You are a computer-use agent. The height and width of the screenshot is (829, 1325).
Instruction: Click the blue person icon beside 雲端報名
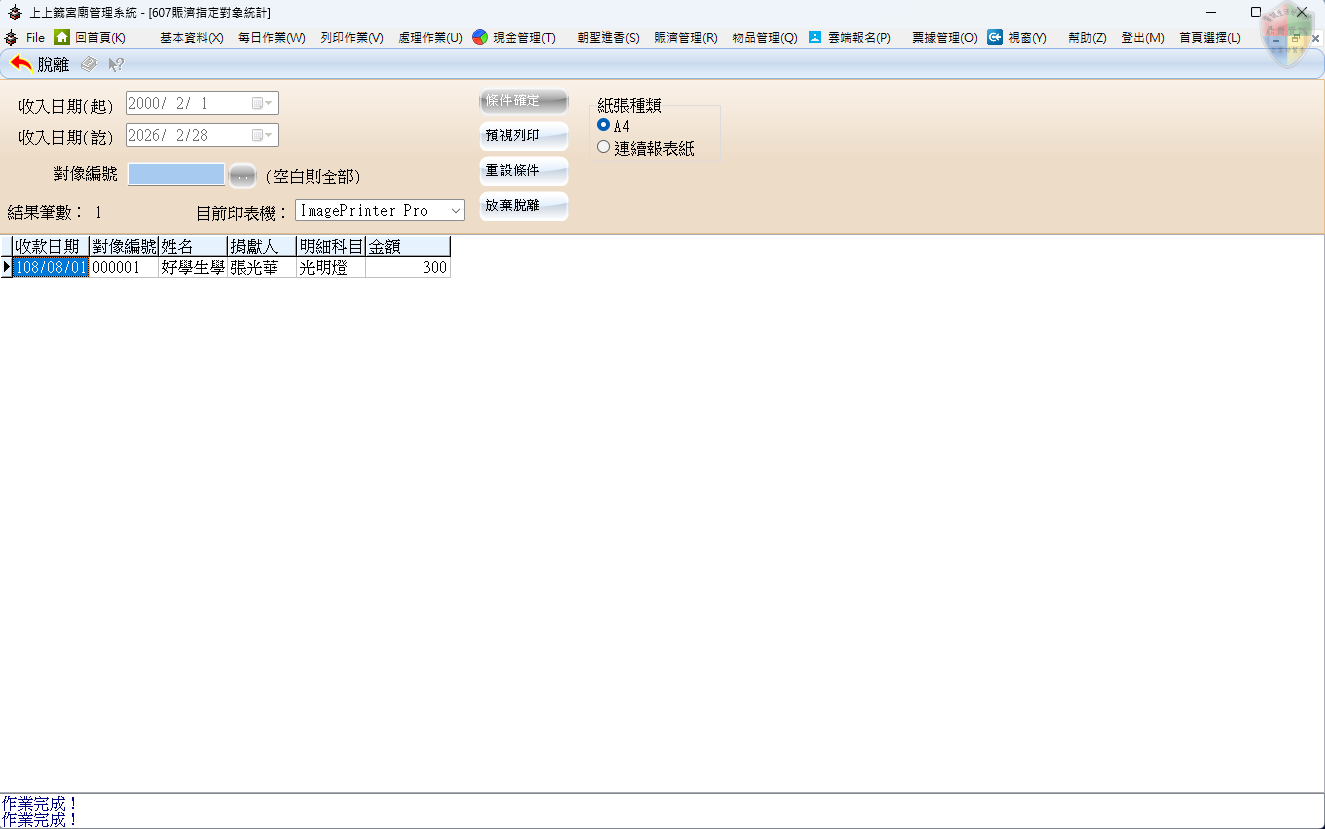tap(815, 37)
